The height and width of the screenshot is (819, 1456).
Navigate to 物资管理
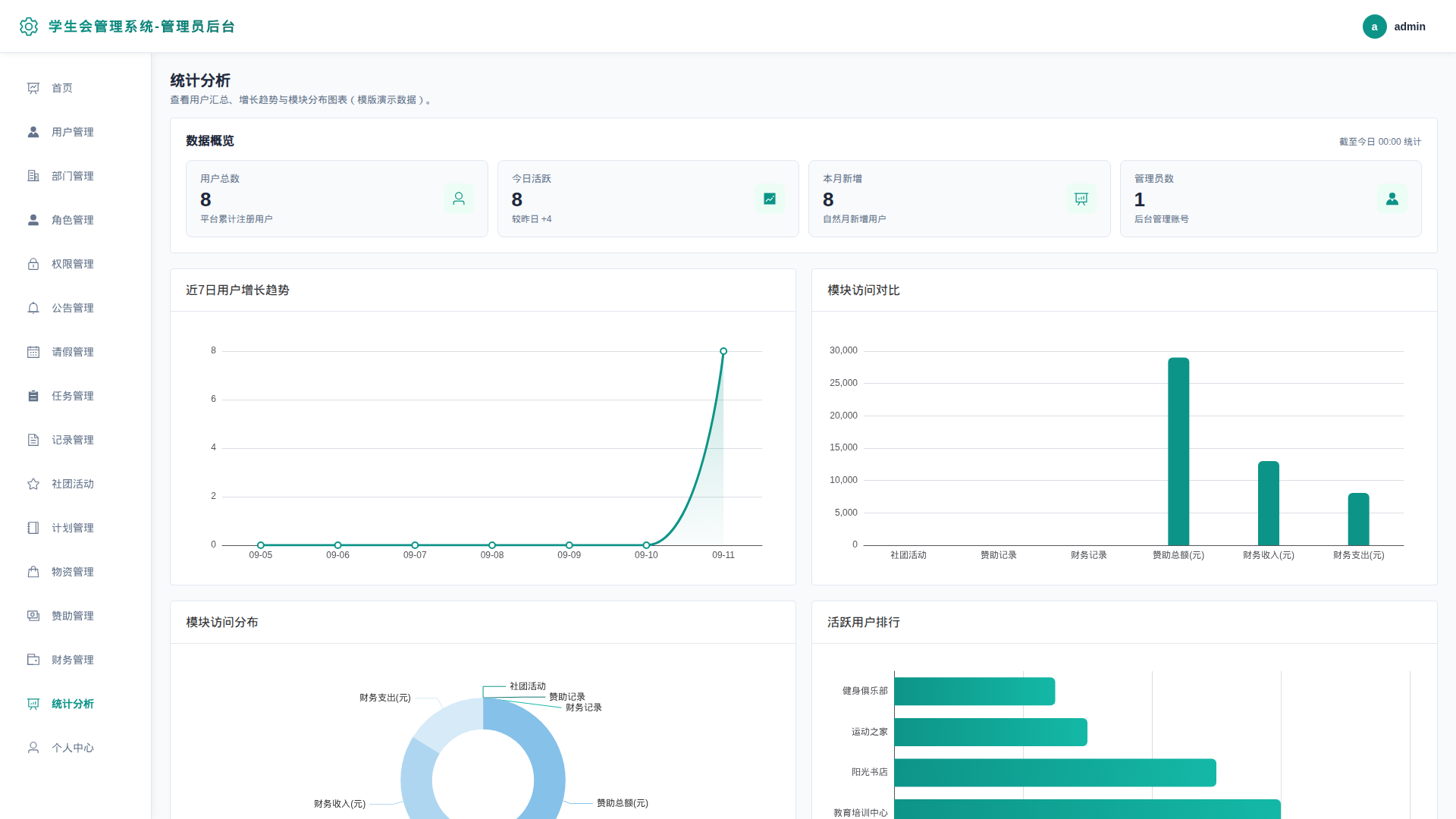point(76,572)
